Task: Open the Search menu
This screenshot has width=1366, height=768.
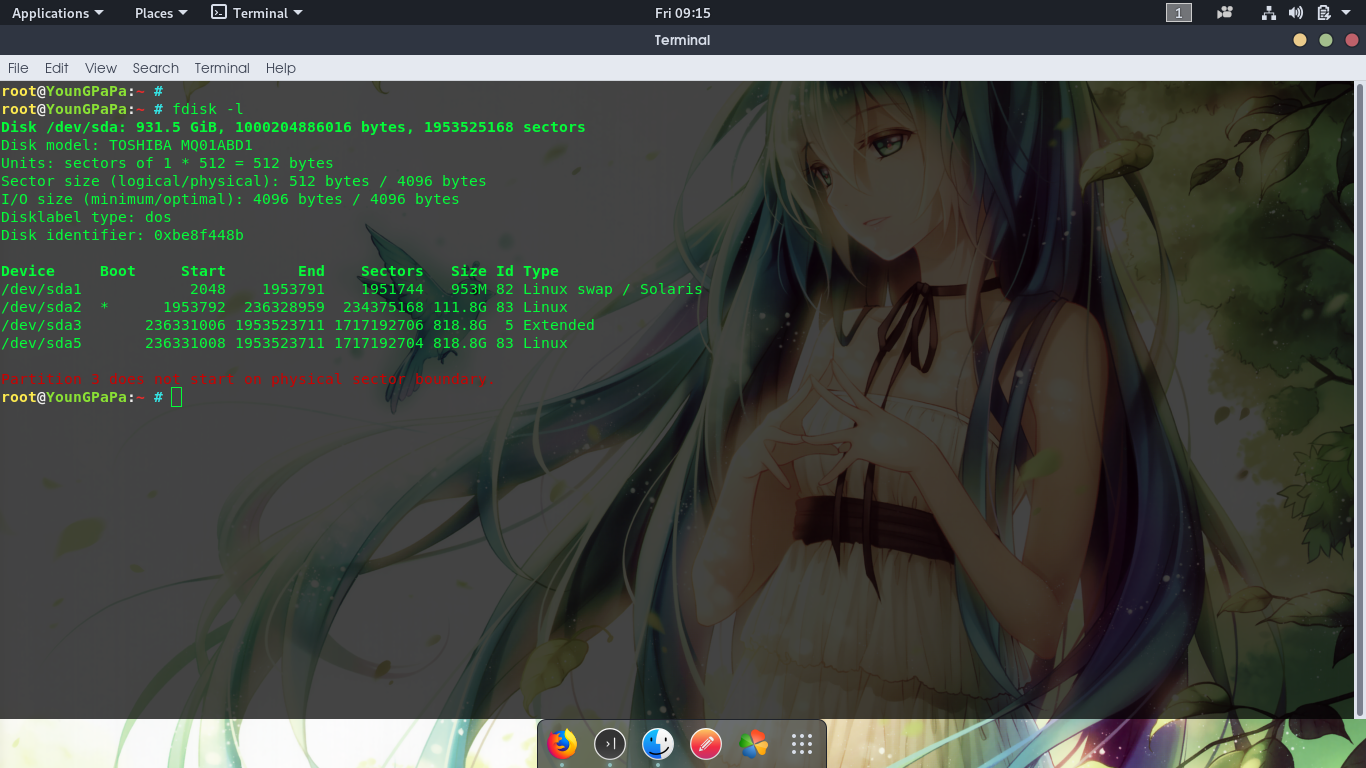Action: [156, 68]
